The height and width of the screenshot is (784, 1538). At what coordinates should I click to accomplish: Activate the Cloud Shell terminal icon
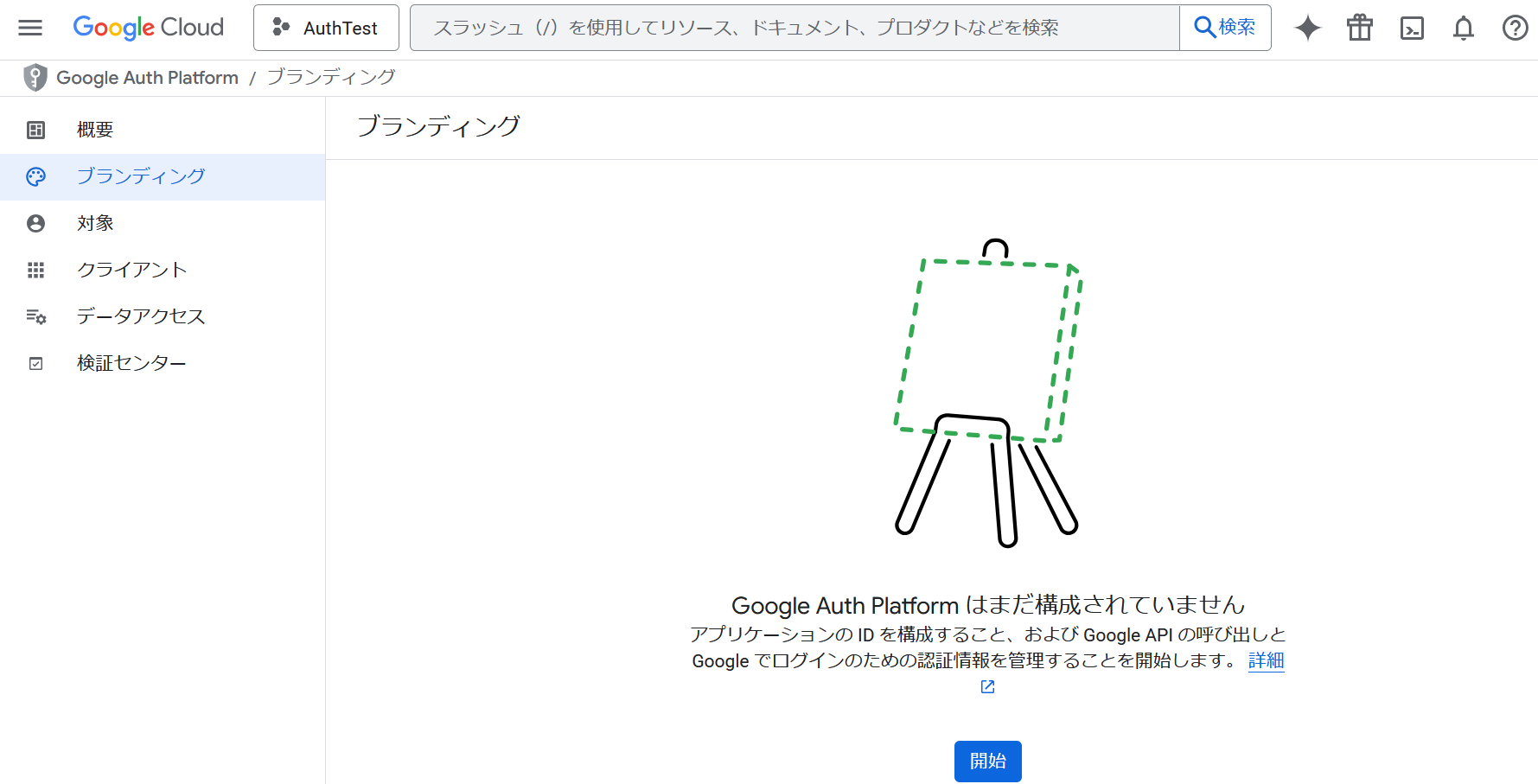[1412, 28]
